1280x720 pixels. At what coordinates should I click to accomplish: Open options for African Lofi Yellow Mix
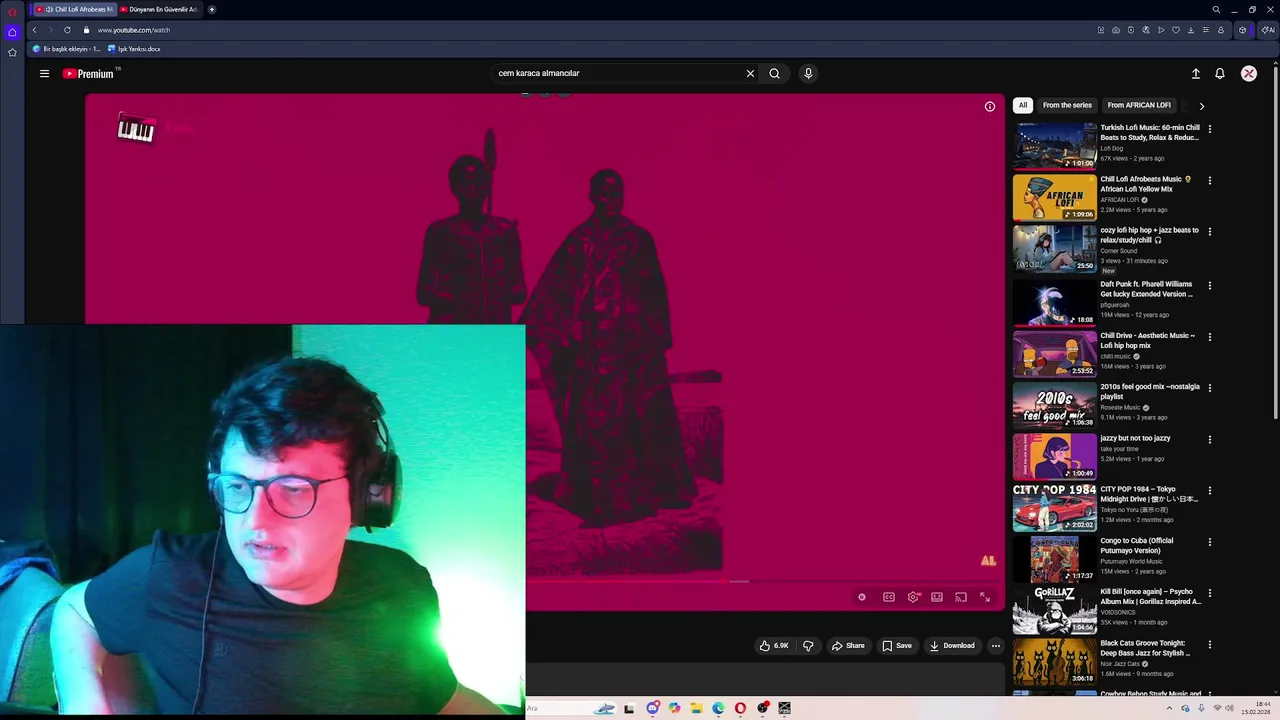tap(1210, 181)
